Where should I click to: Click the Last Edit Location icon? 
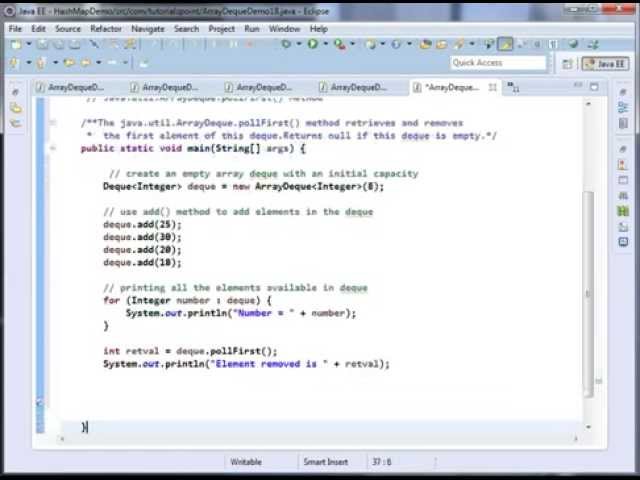69,62
